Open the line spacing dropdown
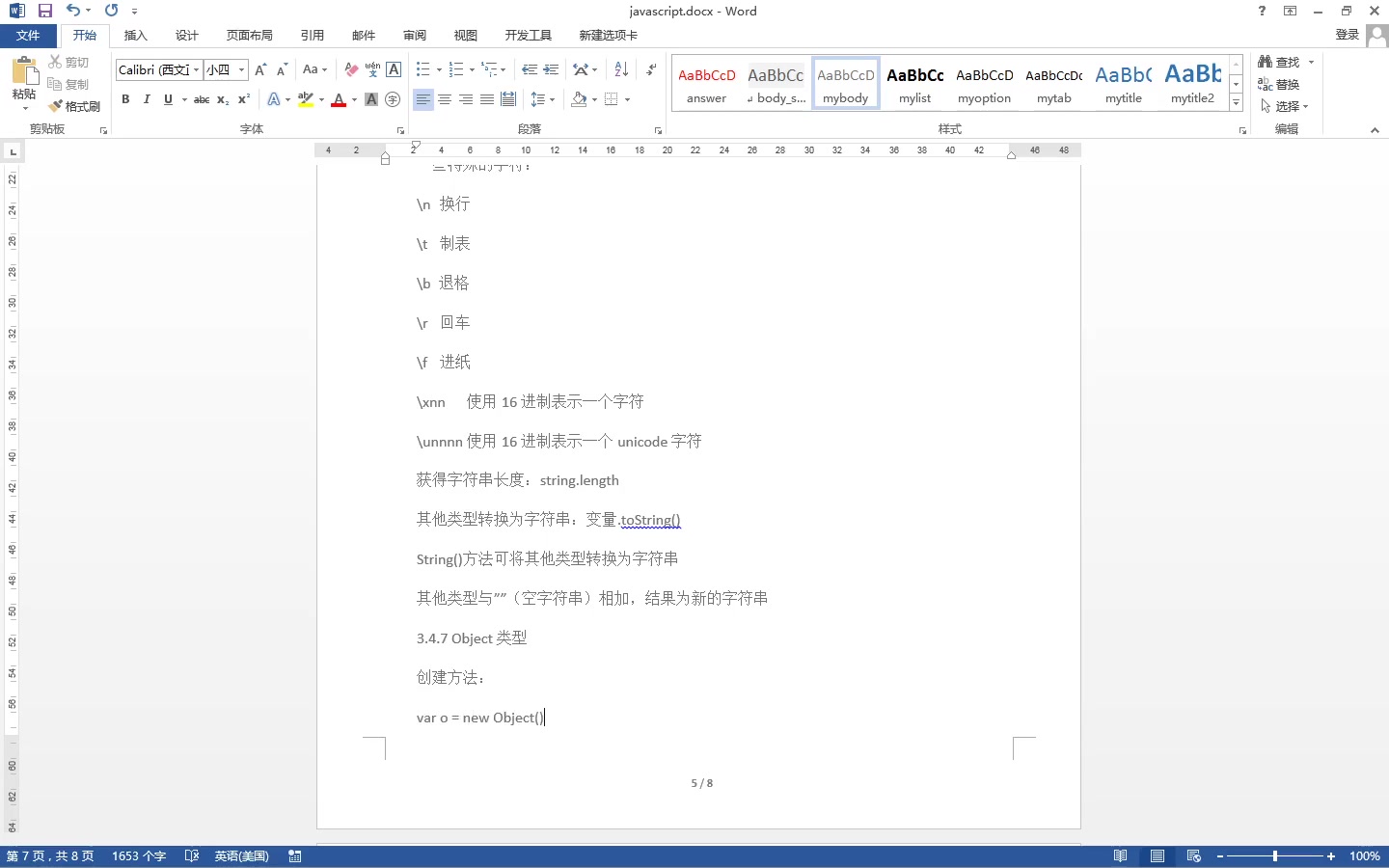The height and width of the screenshot is (868, 1389). (543, 99)
